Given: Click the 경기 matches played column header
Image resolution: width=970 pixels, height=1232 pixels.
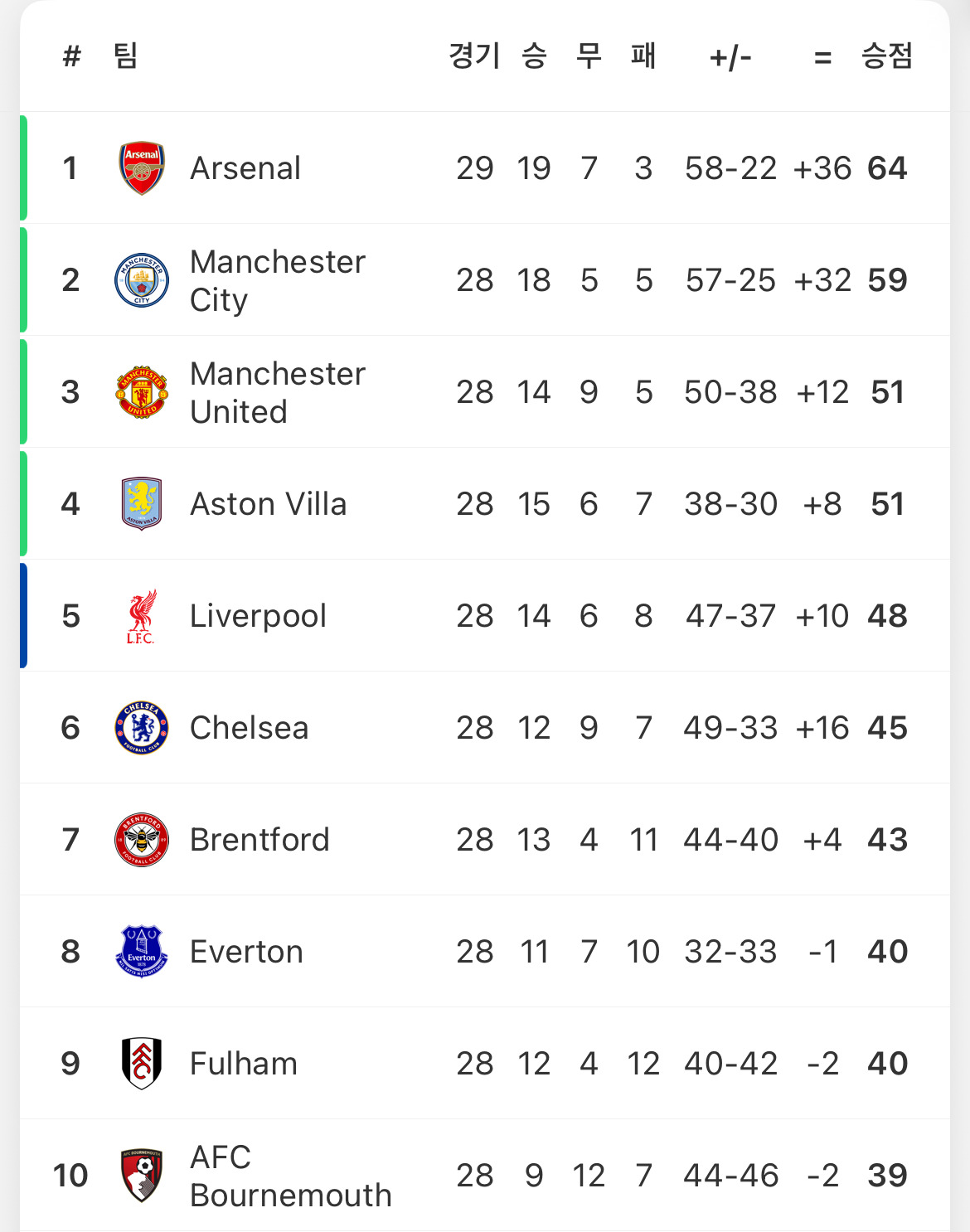Looking at the screenshot, I should 474,56.
